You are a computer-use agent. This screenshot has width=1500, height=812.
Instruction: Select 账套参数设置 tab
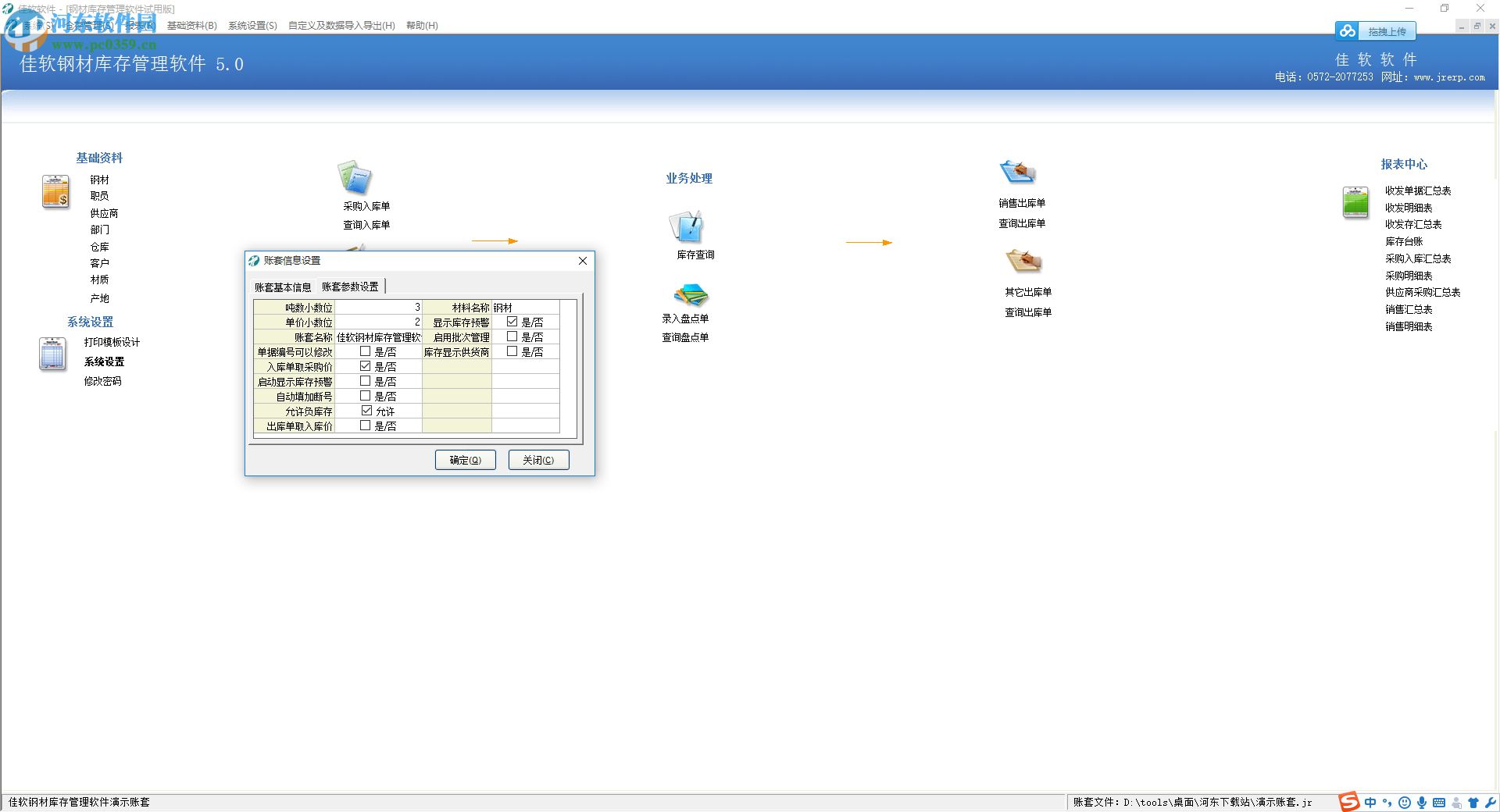click(x=350, y=287)
